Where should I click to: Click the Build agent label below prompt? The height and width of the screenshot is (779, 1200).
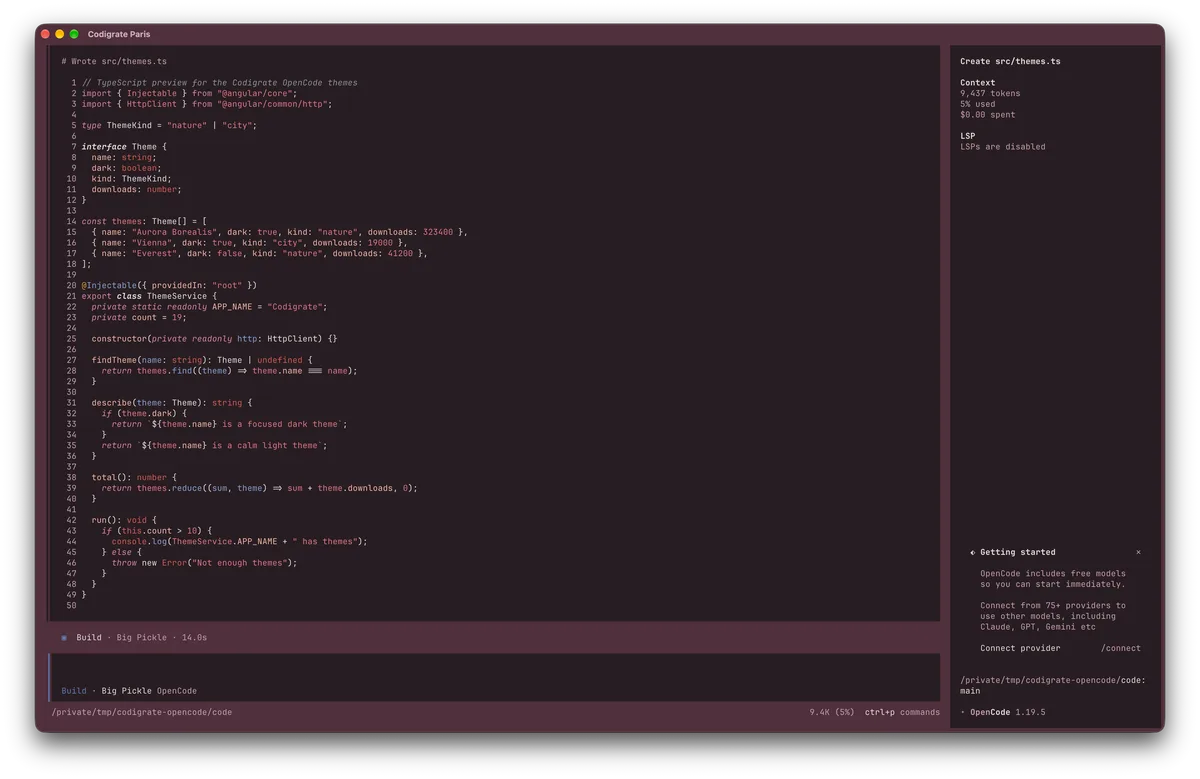tap(74, 691)
